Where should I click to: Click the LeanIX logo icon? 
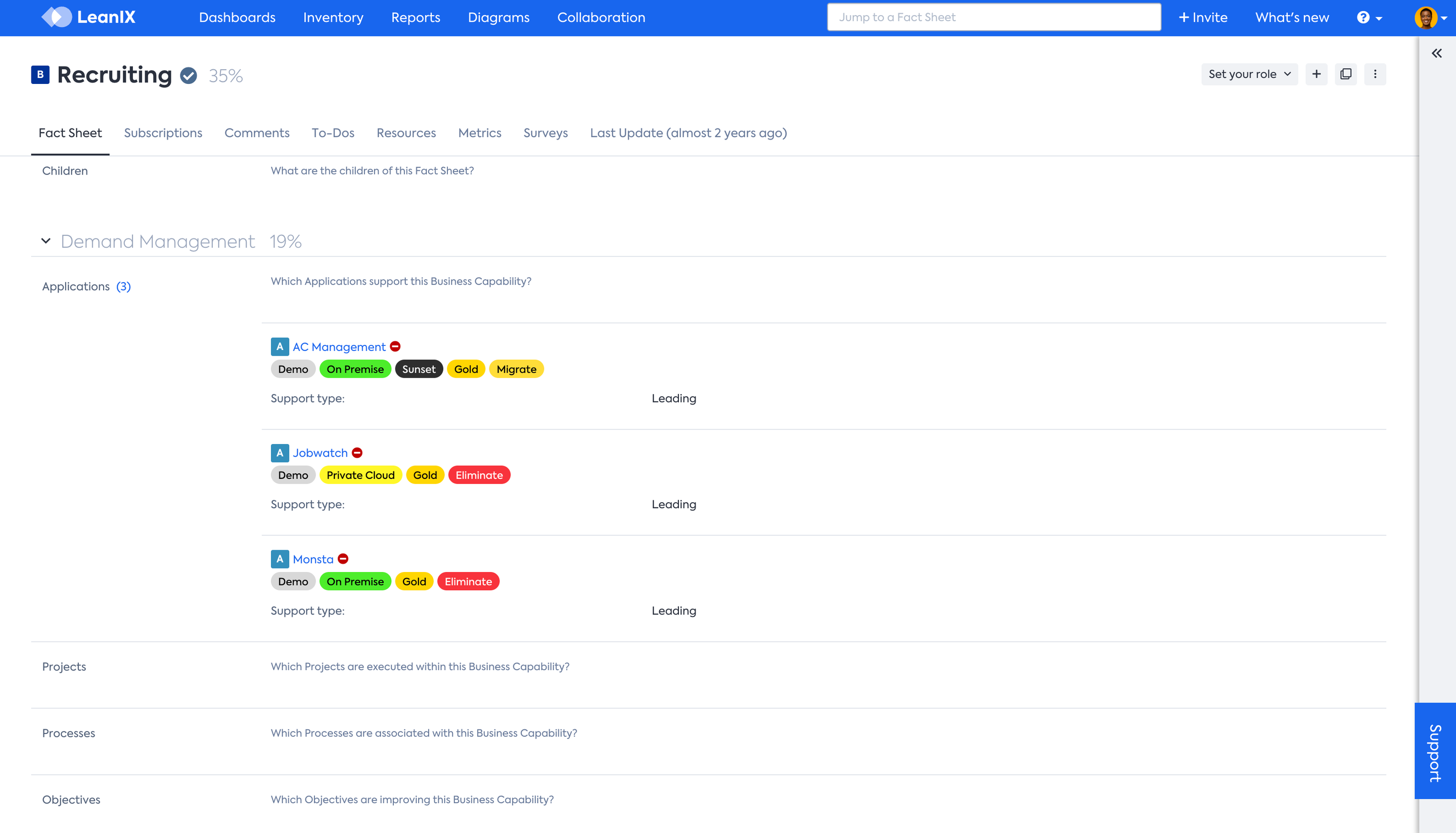pos(57,17)
